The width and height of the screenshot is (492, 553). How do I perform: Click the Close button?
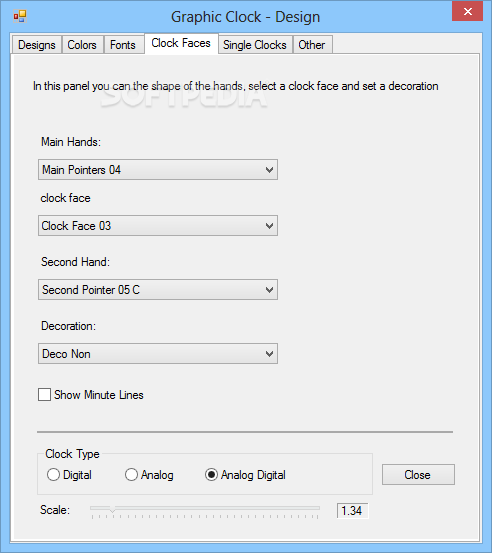pos(418,475)
